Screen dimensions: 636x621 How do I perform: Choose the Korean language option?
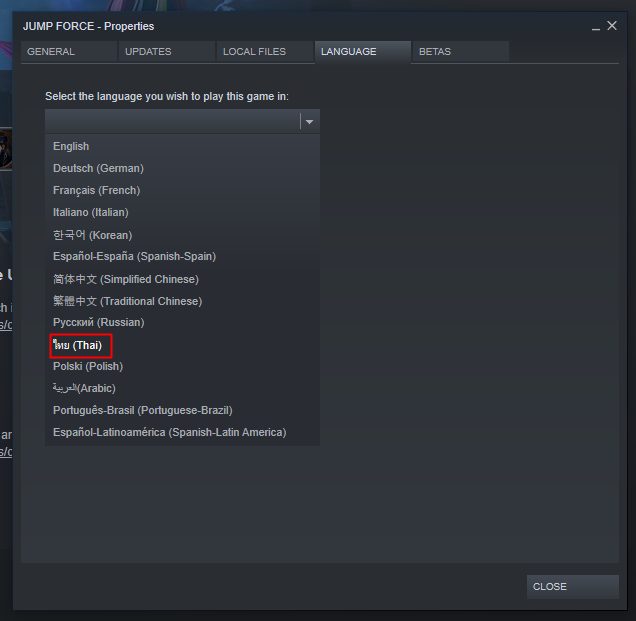(183, 235)
